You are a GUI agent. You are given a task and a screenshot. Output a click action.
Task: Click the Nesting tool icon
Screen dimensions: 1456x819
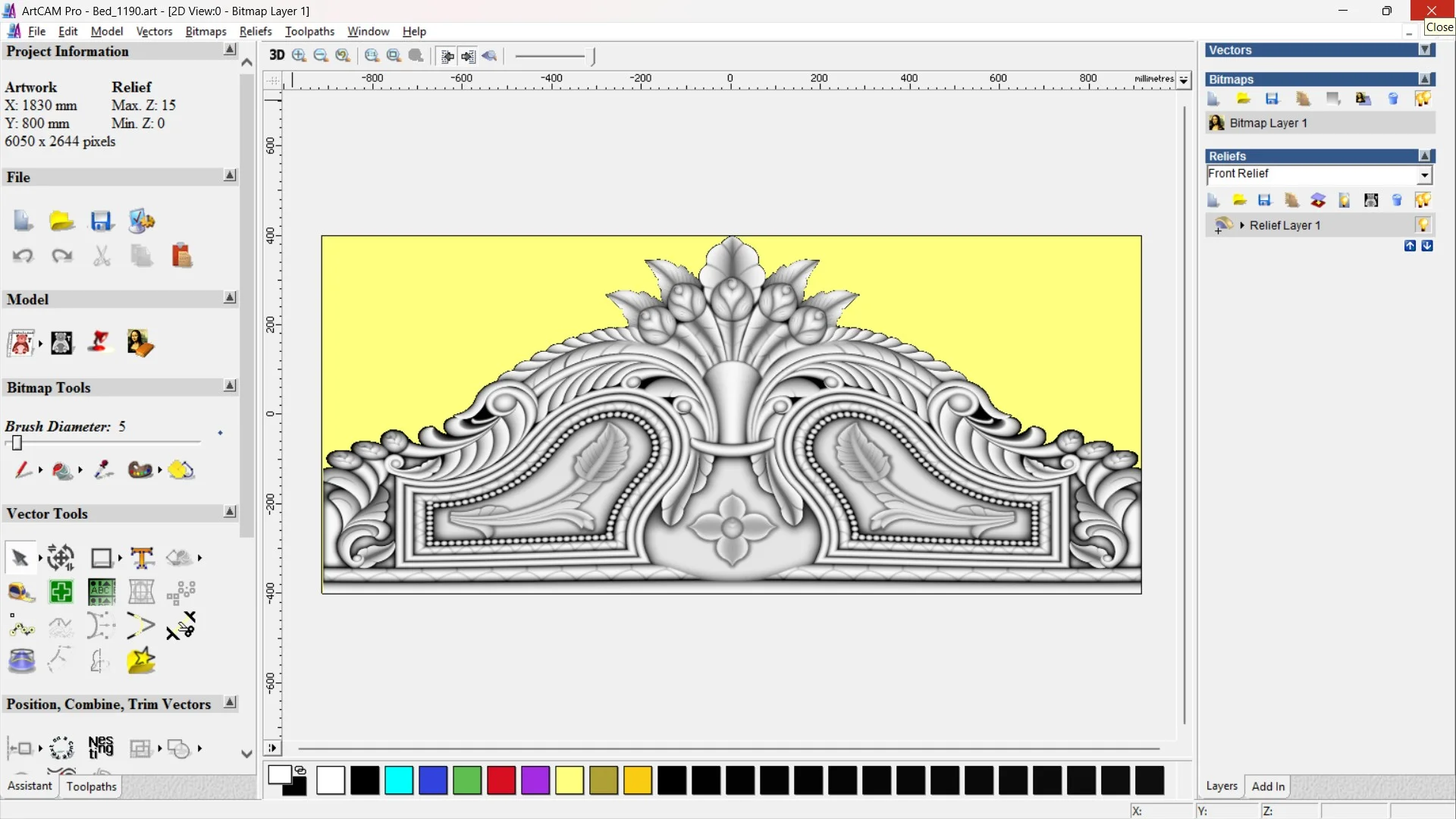pos(101,748)
